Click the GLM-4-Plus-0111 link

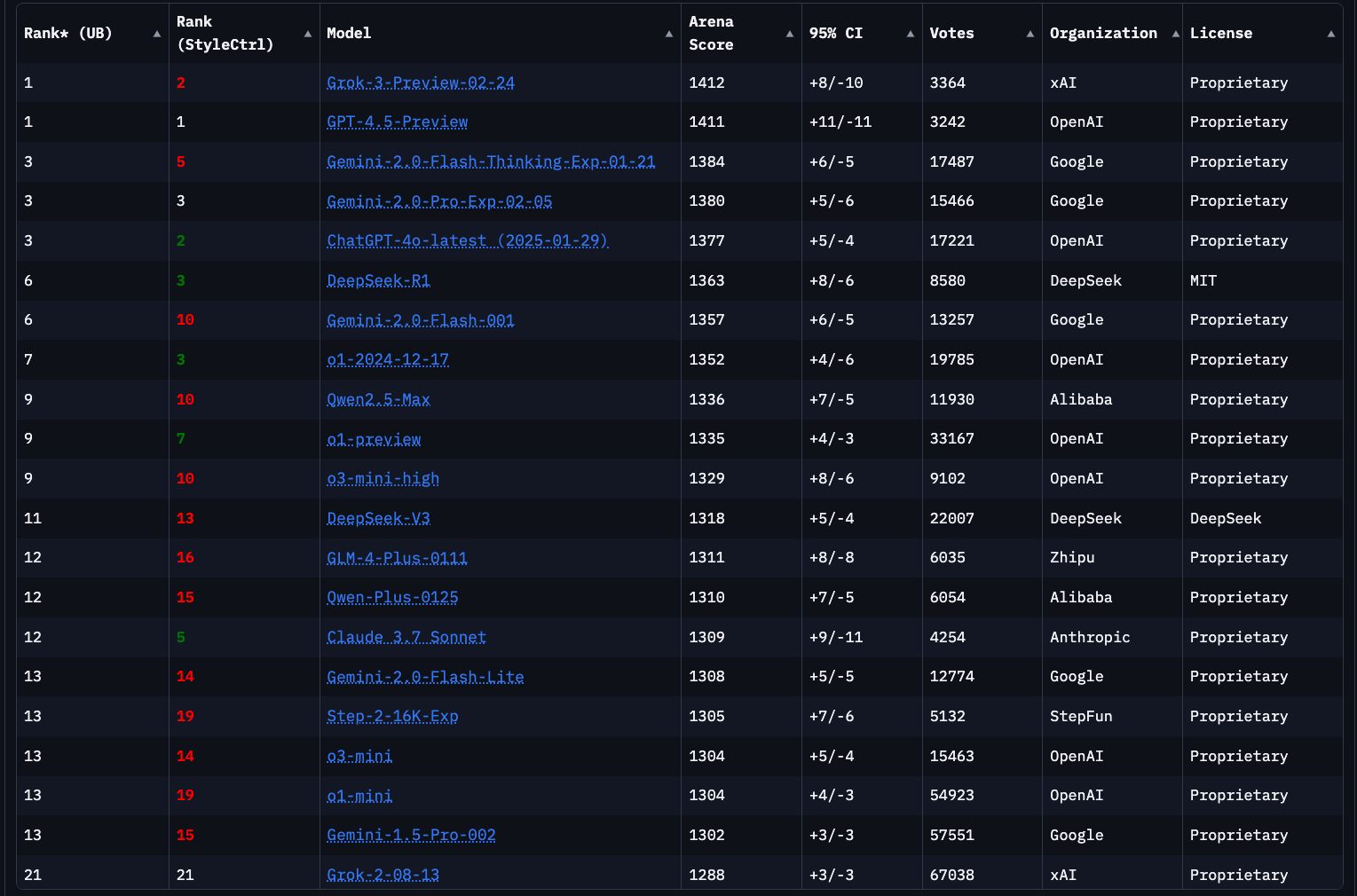coord(398,557)
